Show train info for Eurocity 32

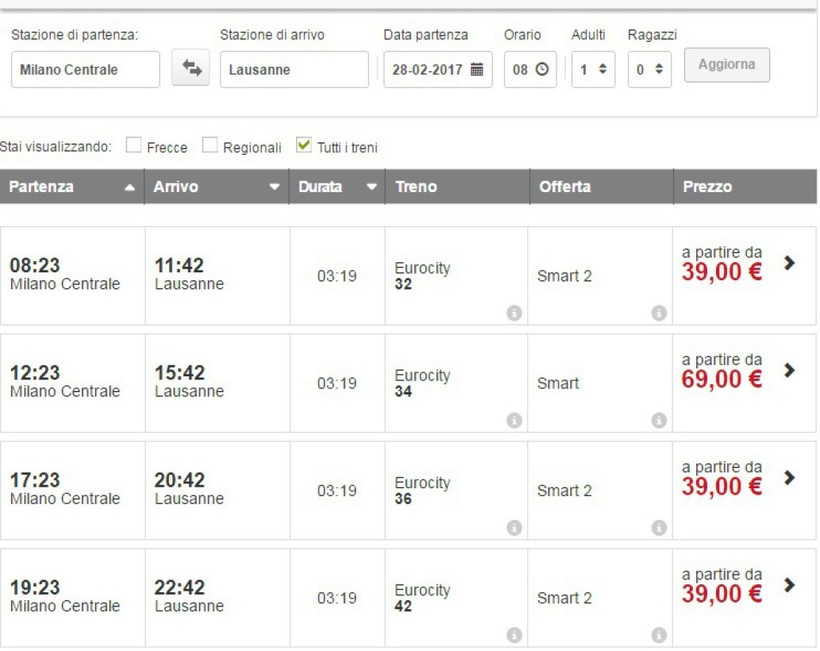click(514, 313)
